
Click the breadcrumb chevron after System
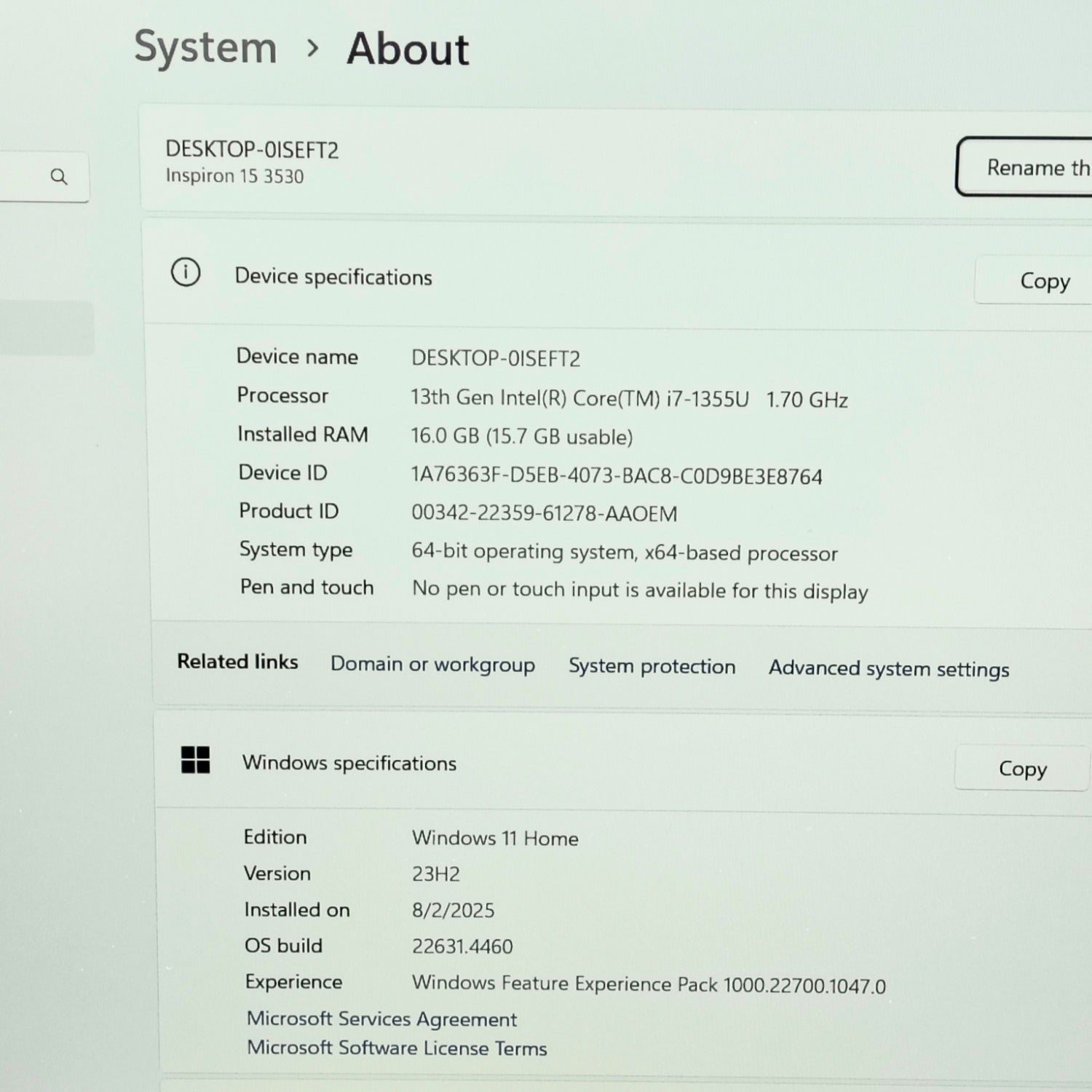click(x=313, y=48)
